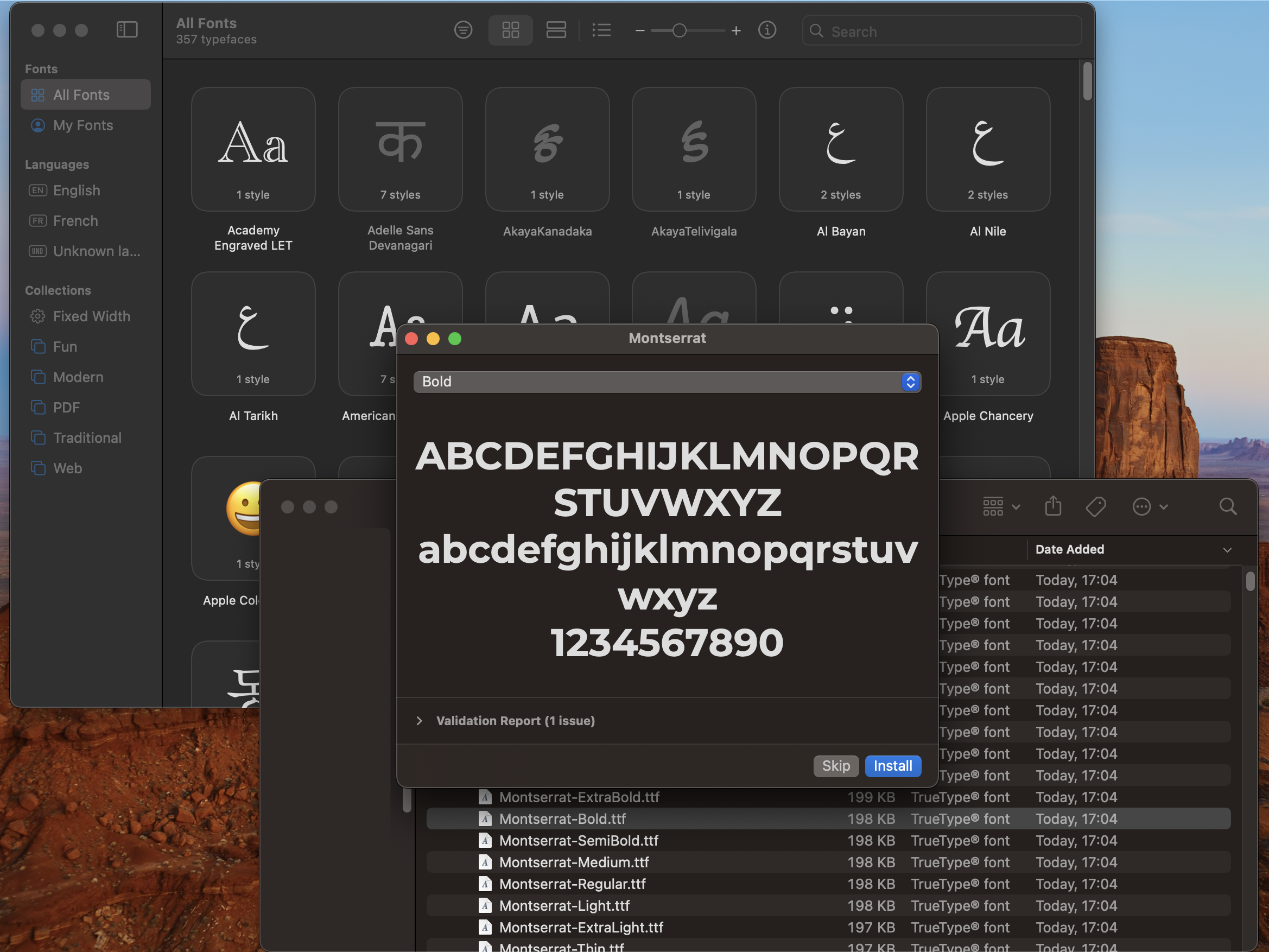The width and height of the screenshot is (1269, 952).
Task: Click the Install button
Action: pos(893,765)
